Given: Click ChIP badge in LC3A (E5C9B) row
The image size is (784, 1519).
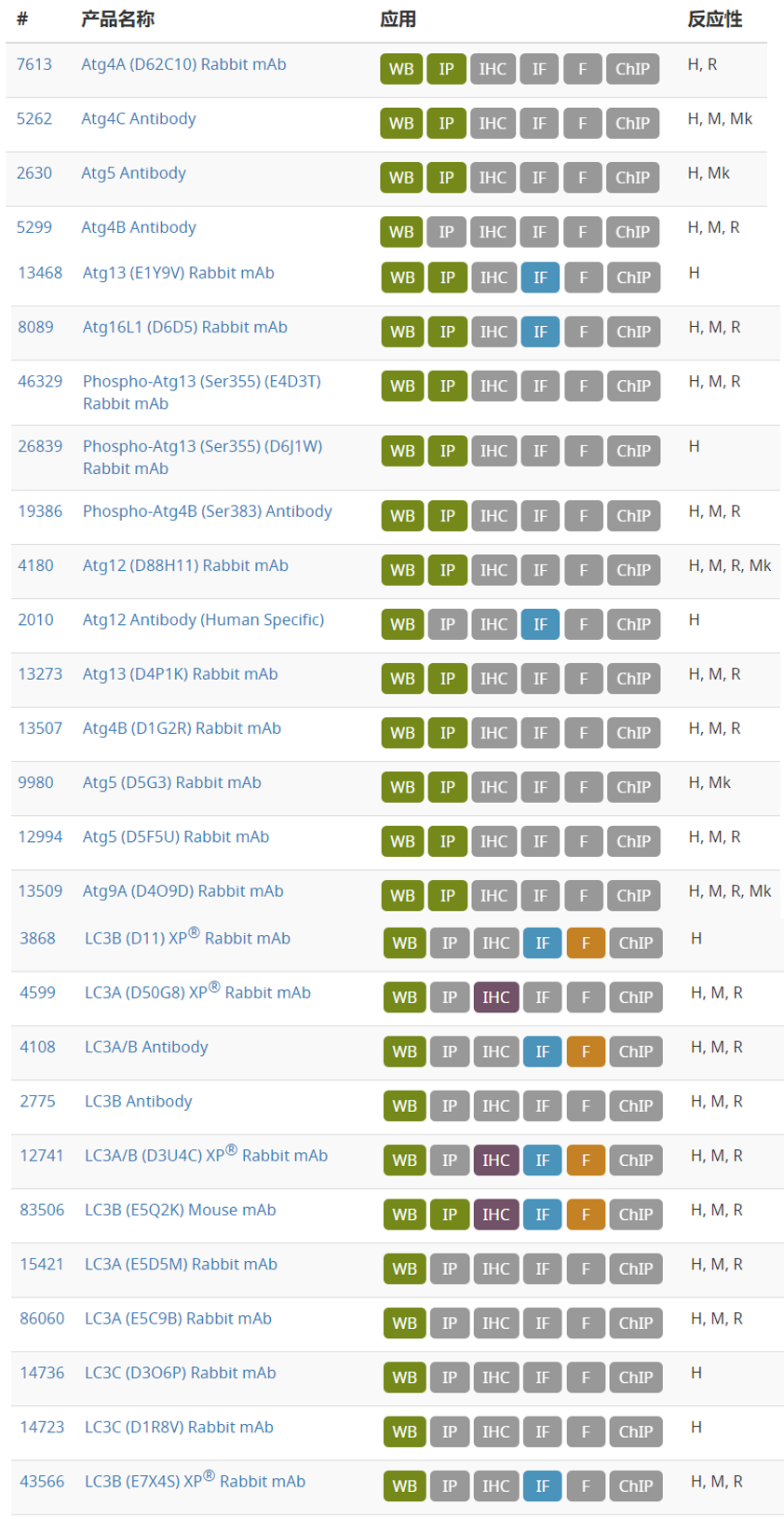Looking at the screenshot, I should coord(635,1322).
